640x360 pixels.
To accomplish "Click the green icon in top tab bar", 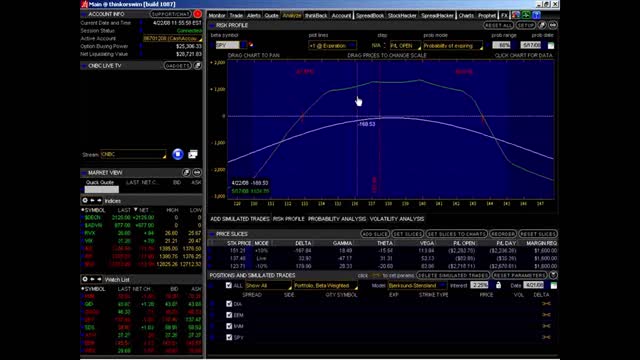I will click(x=526, y=15).
